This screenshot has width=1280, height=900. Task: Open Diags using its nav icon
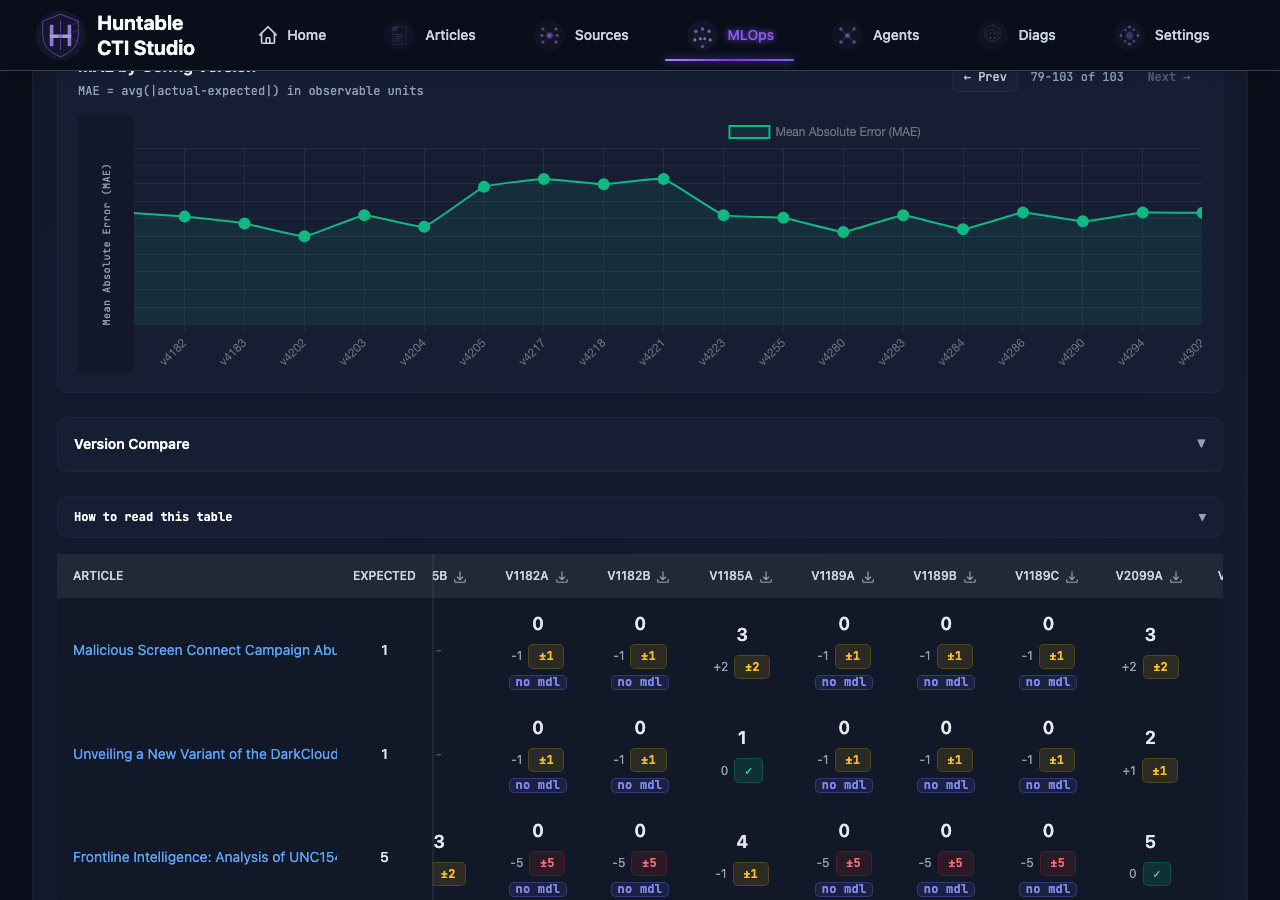click(992, 35)
